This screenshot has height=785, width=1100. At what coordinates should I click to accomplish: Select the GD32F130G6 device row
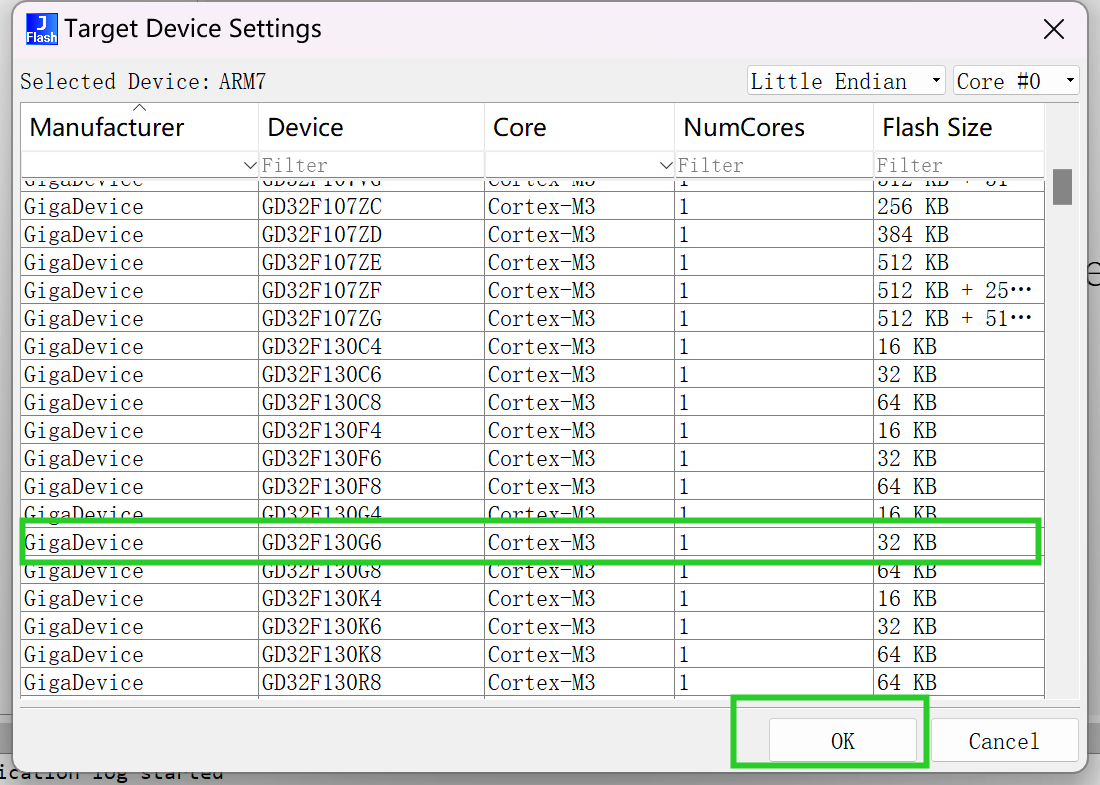pos(322,543)
